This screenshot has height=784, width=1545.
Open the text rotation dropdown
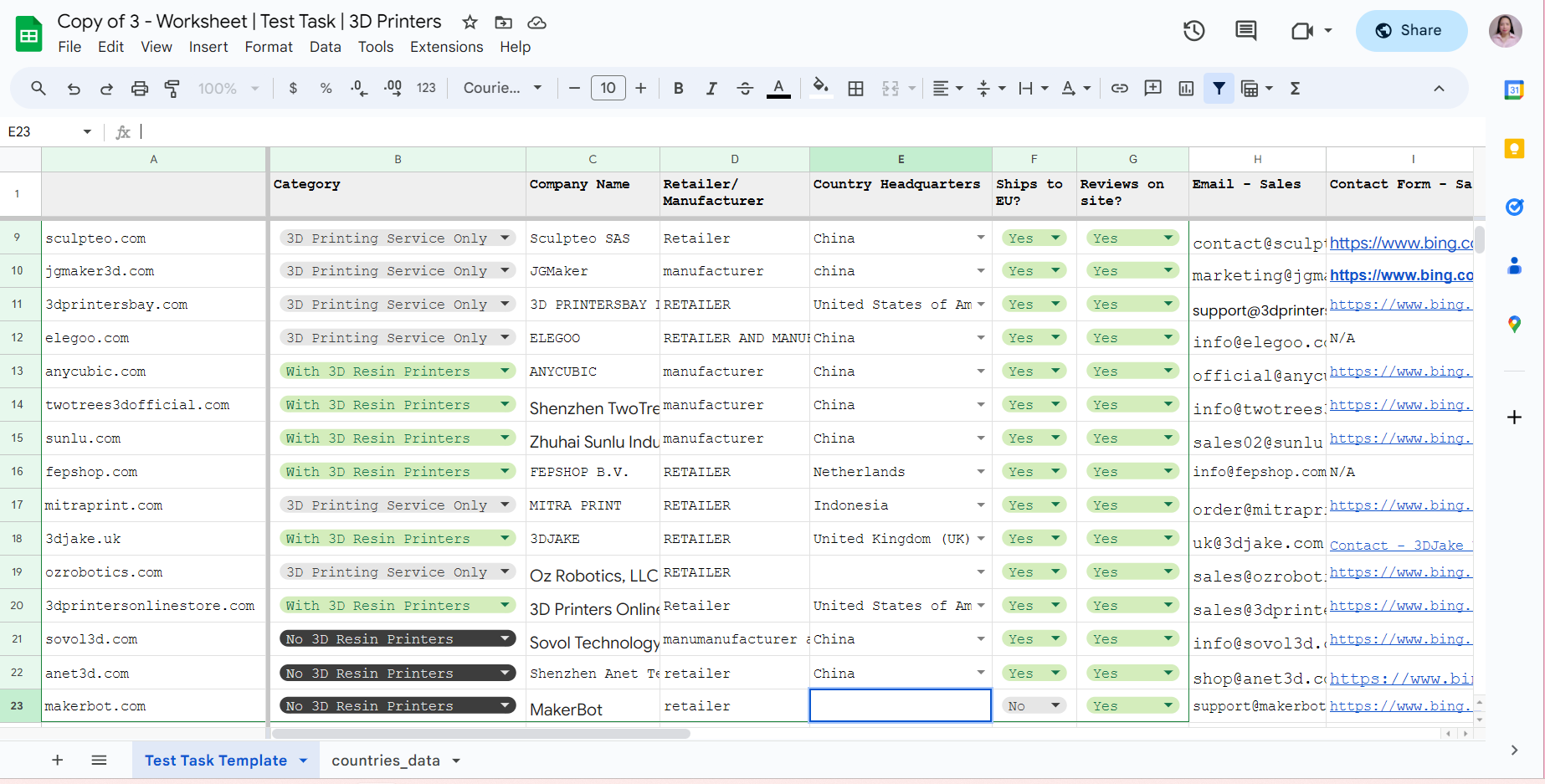pyautogui.click(x=1076, y=88)
